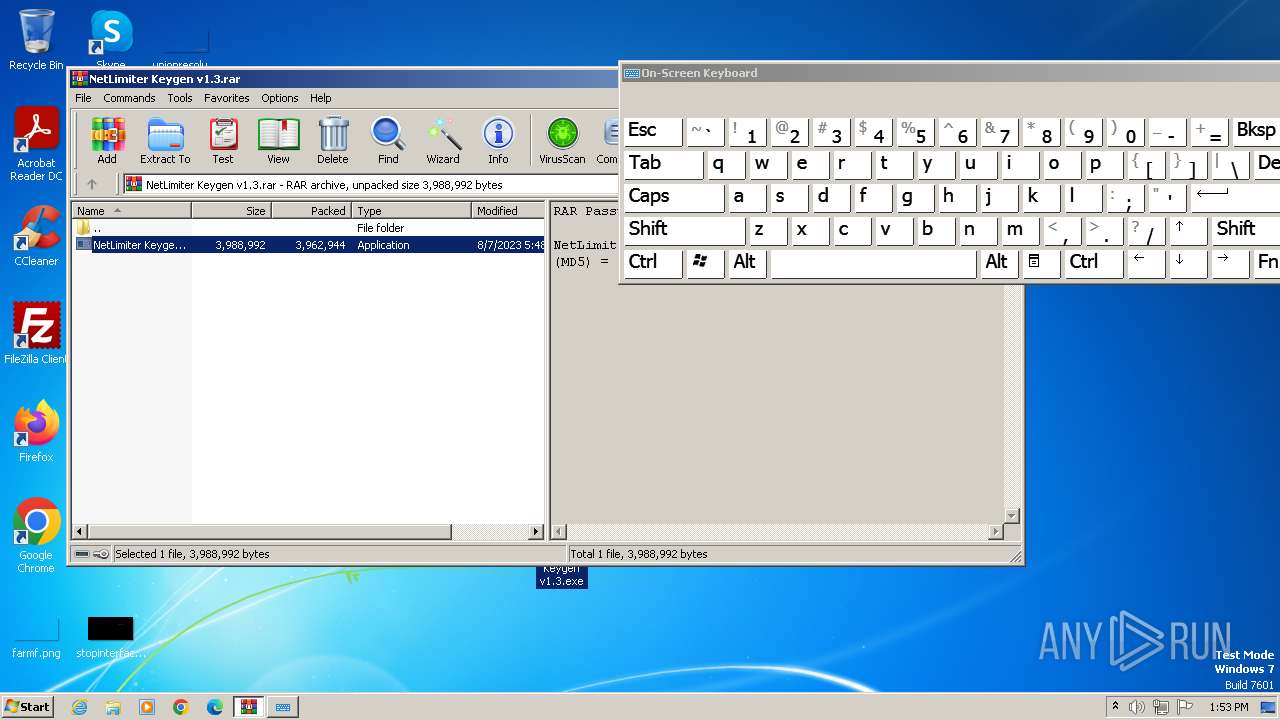The height and width of the screenshot is (720, 1280).
Task: Open the Commands menu
Action: tap(129, 98)
